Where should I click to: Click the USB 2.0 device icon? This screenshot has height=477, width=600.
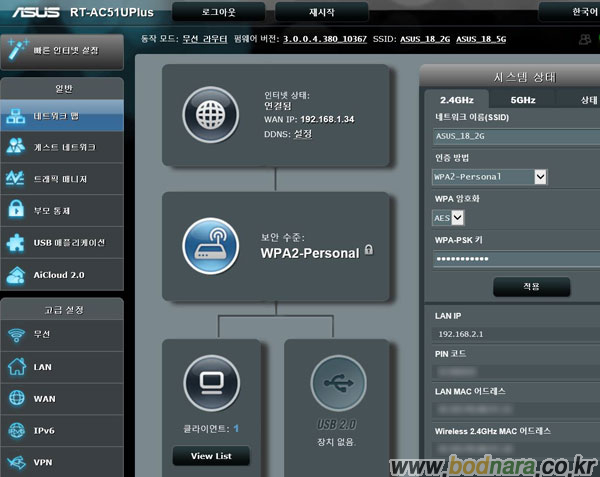point(339,383)
